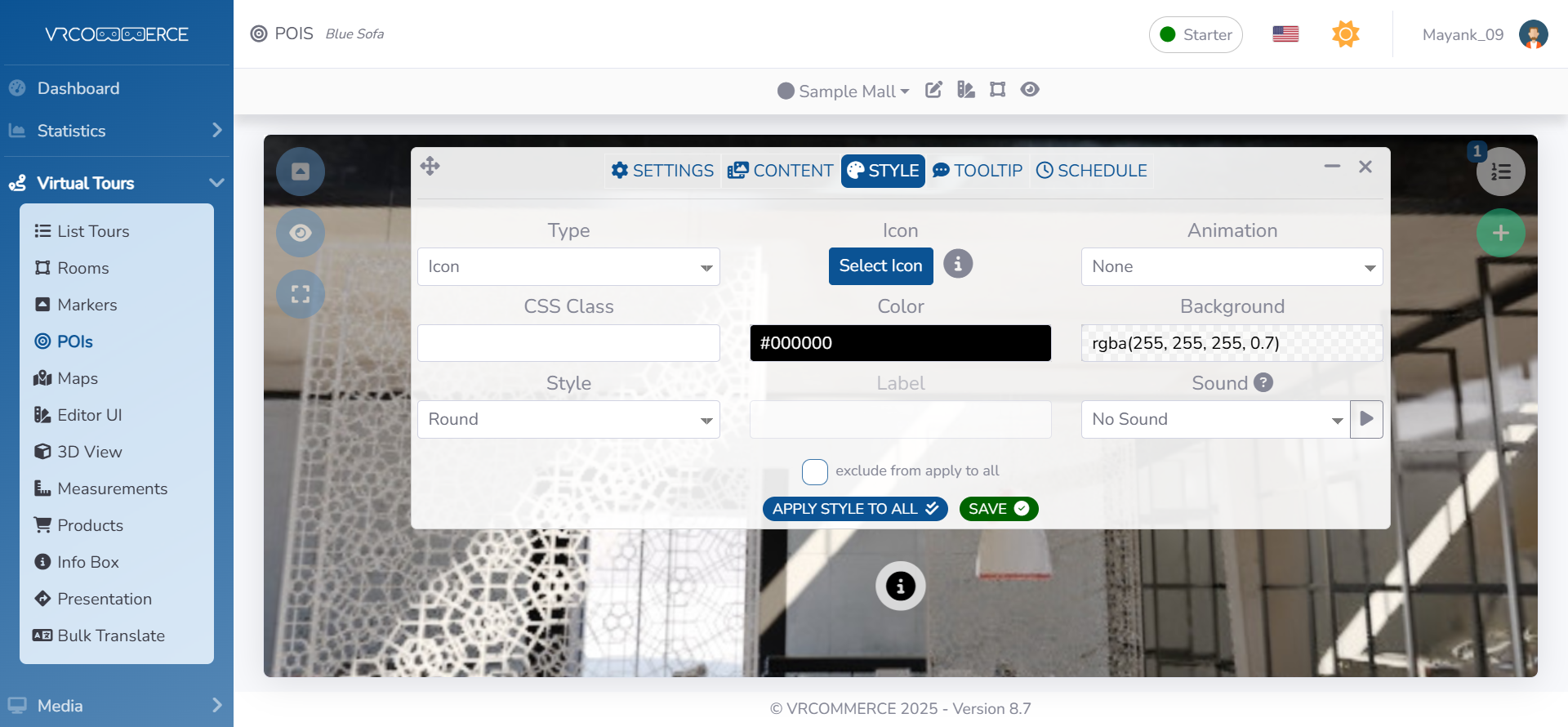Screen dimensions: 1568x727
Task: Expand the Sample Mall tour selector
Action: click(x=844, y=91)
